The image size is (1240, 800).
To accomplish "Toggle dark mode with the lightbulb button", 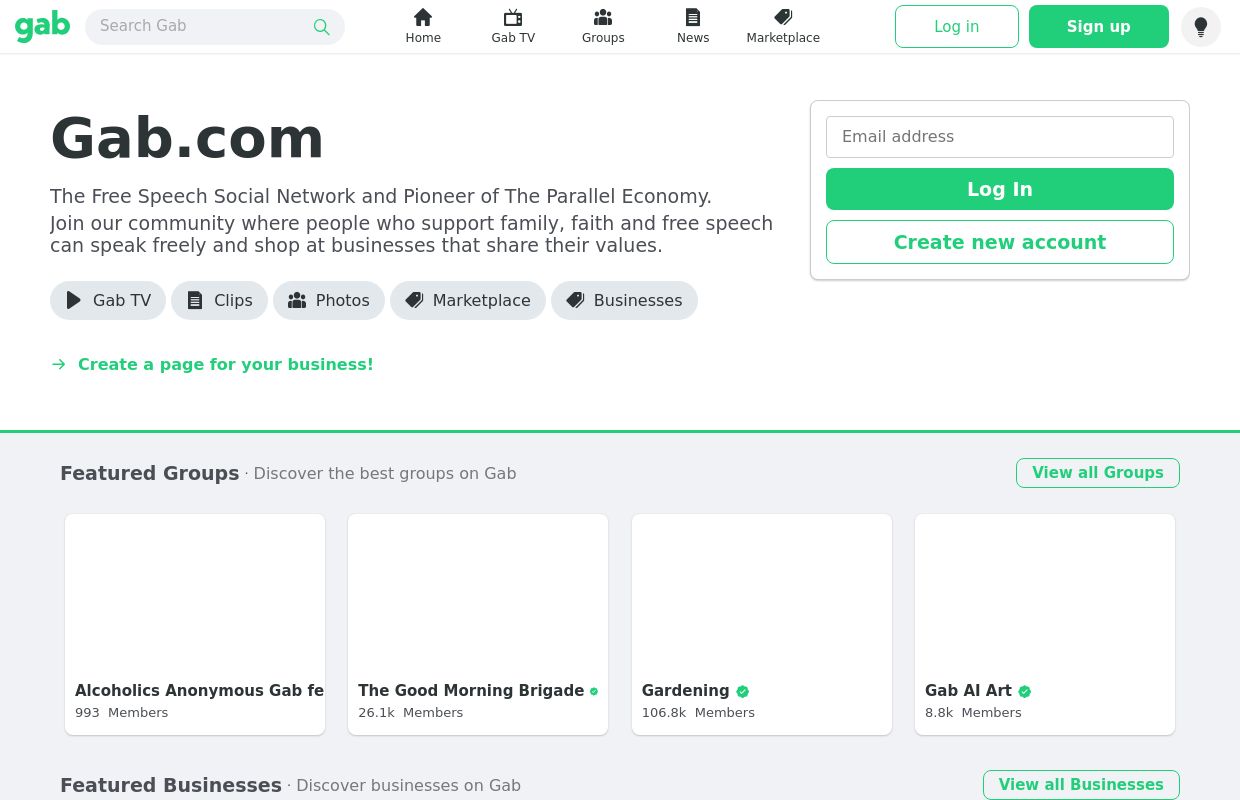I will click(1200, 27).
